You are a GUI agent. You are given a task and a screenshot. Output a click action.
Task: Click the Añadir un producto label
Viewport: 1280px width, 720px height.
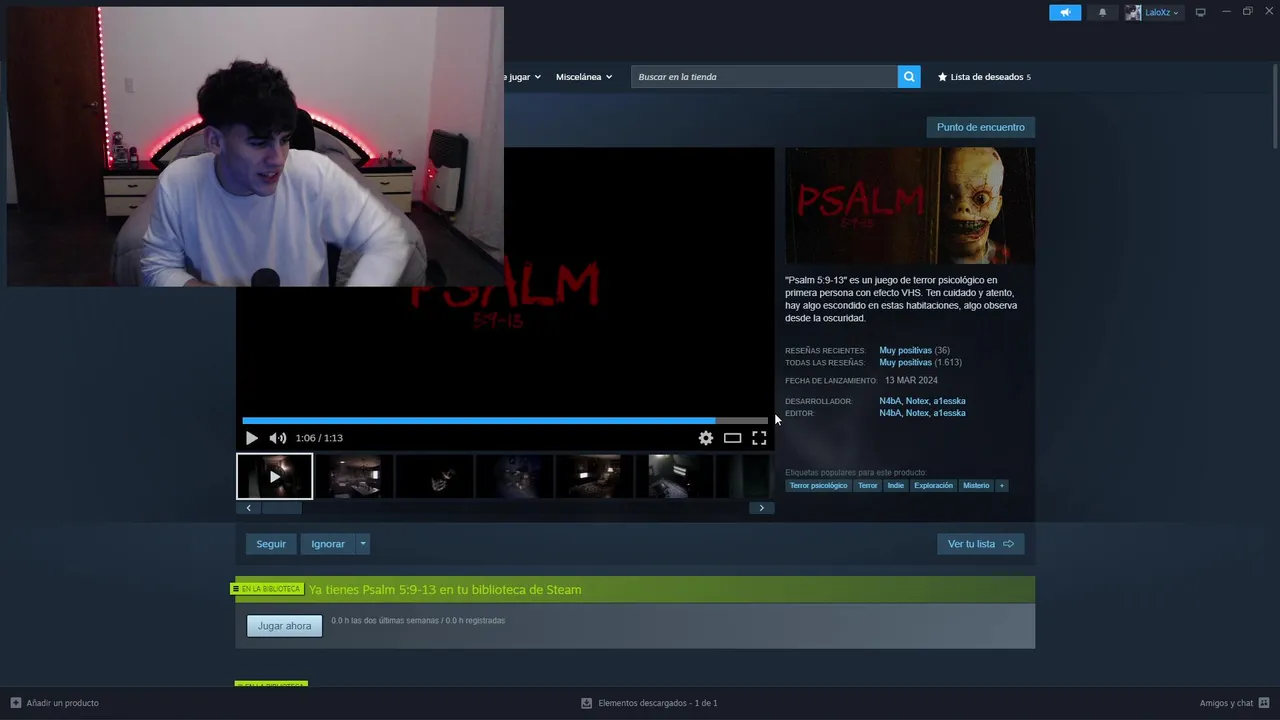click(x=62, y=703)
